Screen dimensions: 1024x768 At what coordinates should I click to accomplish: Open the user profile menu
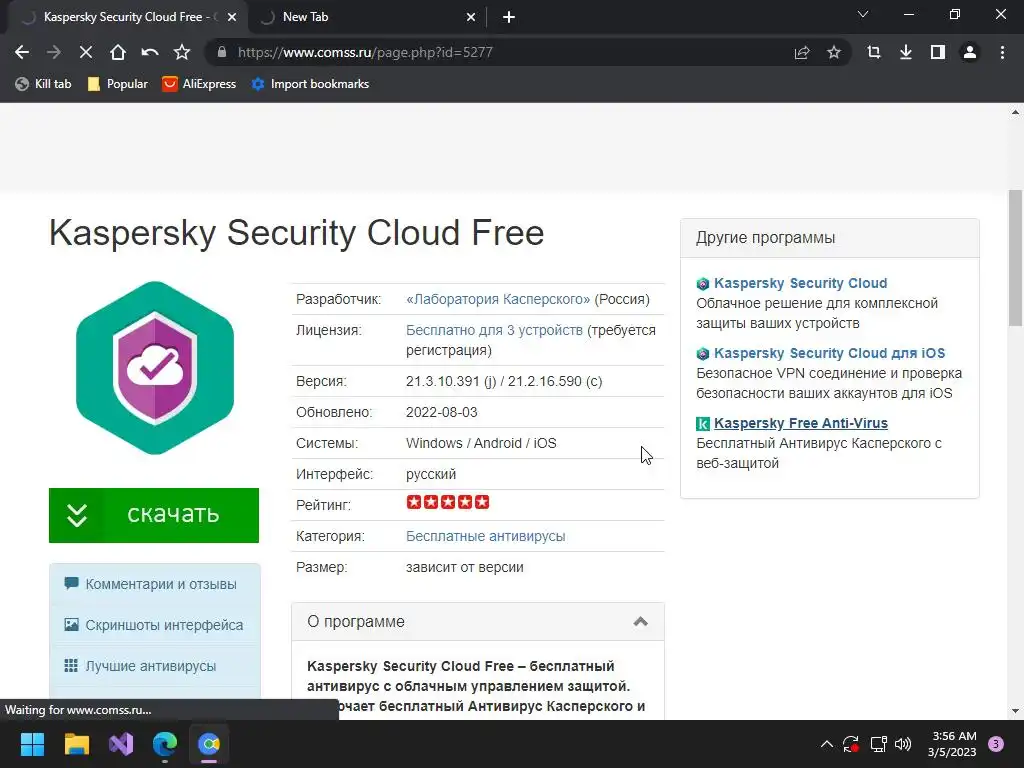coord(970,52)
